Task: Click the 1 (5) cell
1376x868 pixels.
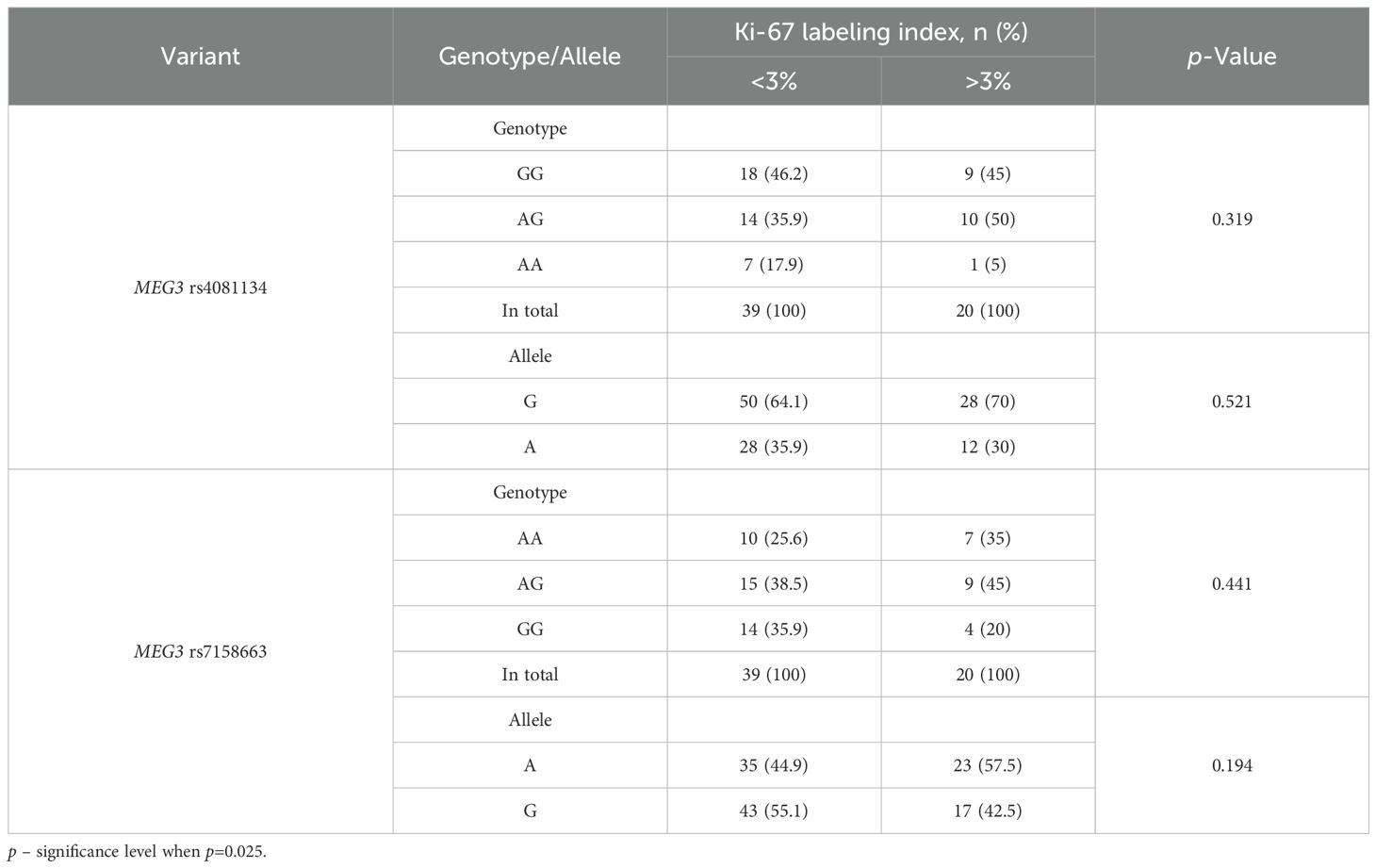Action: click(988, 265)
